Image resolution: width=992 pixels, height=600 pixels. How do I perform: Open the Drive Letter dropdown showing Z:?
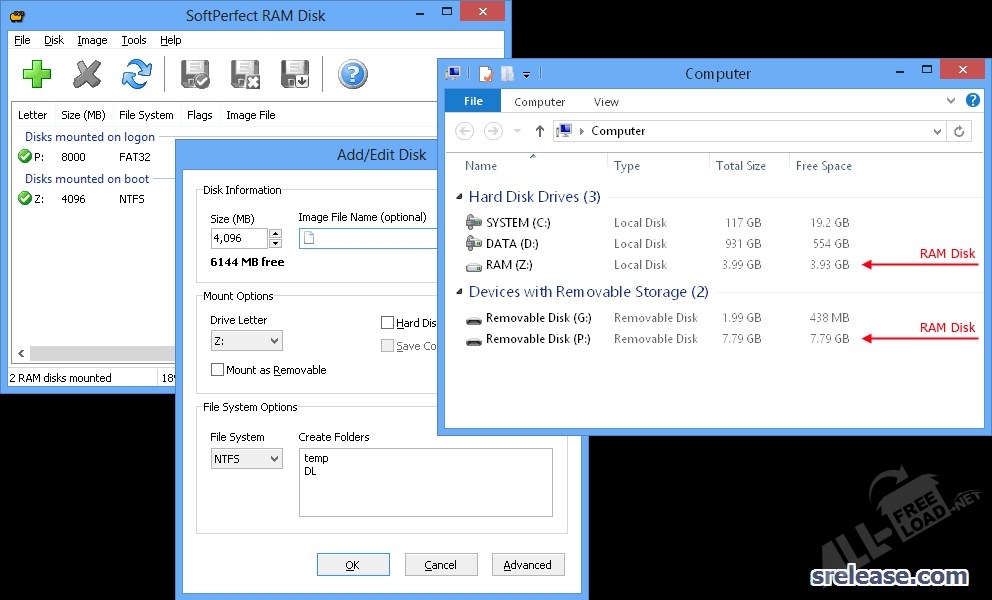tap(246, 341)
